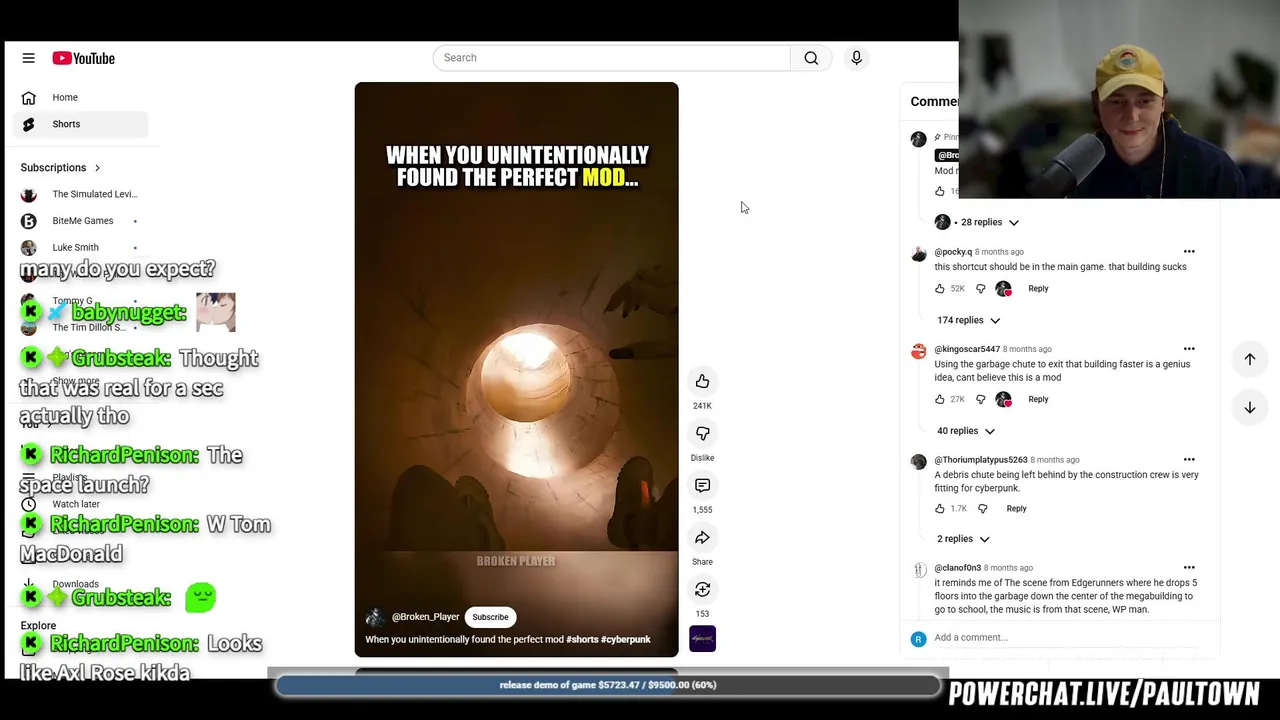Open the short's comments icon
Screen dimensions: 1280x720
tap(702, 485)
